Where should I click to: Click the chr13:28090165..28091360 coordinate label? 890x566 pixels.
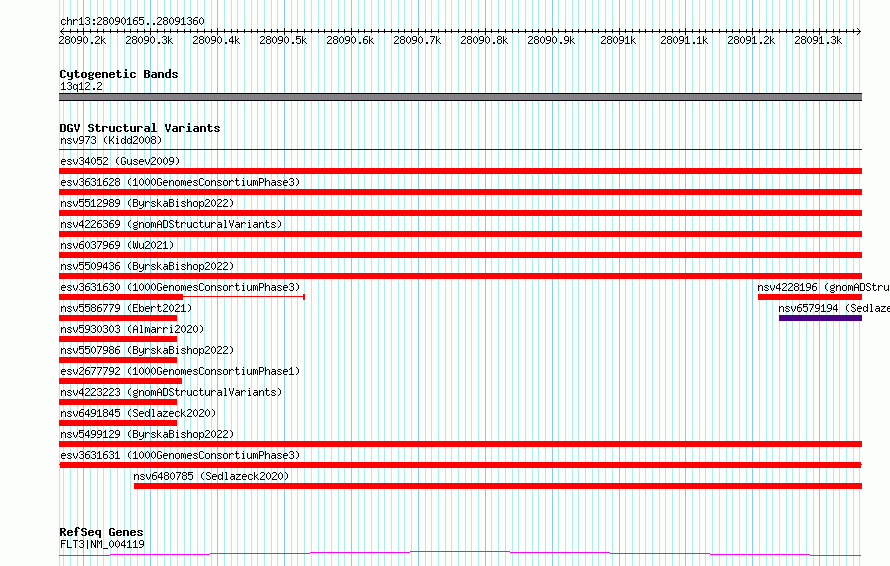pyautogui.click(x=132, y=21)
